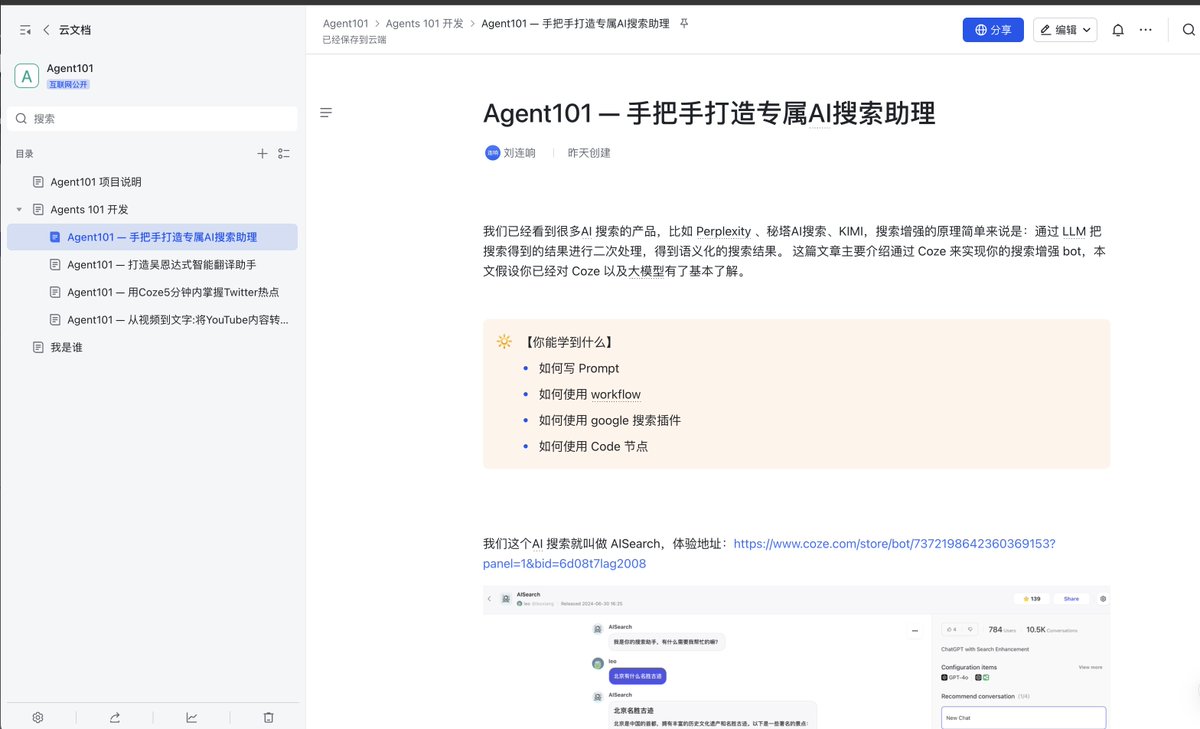The width and height of the screenshot is (1200, 729).
Task: Click the document main title heading
Action: pyautogui.click(x=709, y=113)
